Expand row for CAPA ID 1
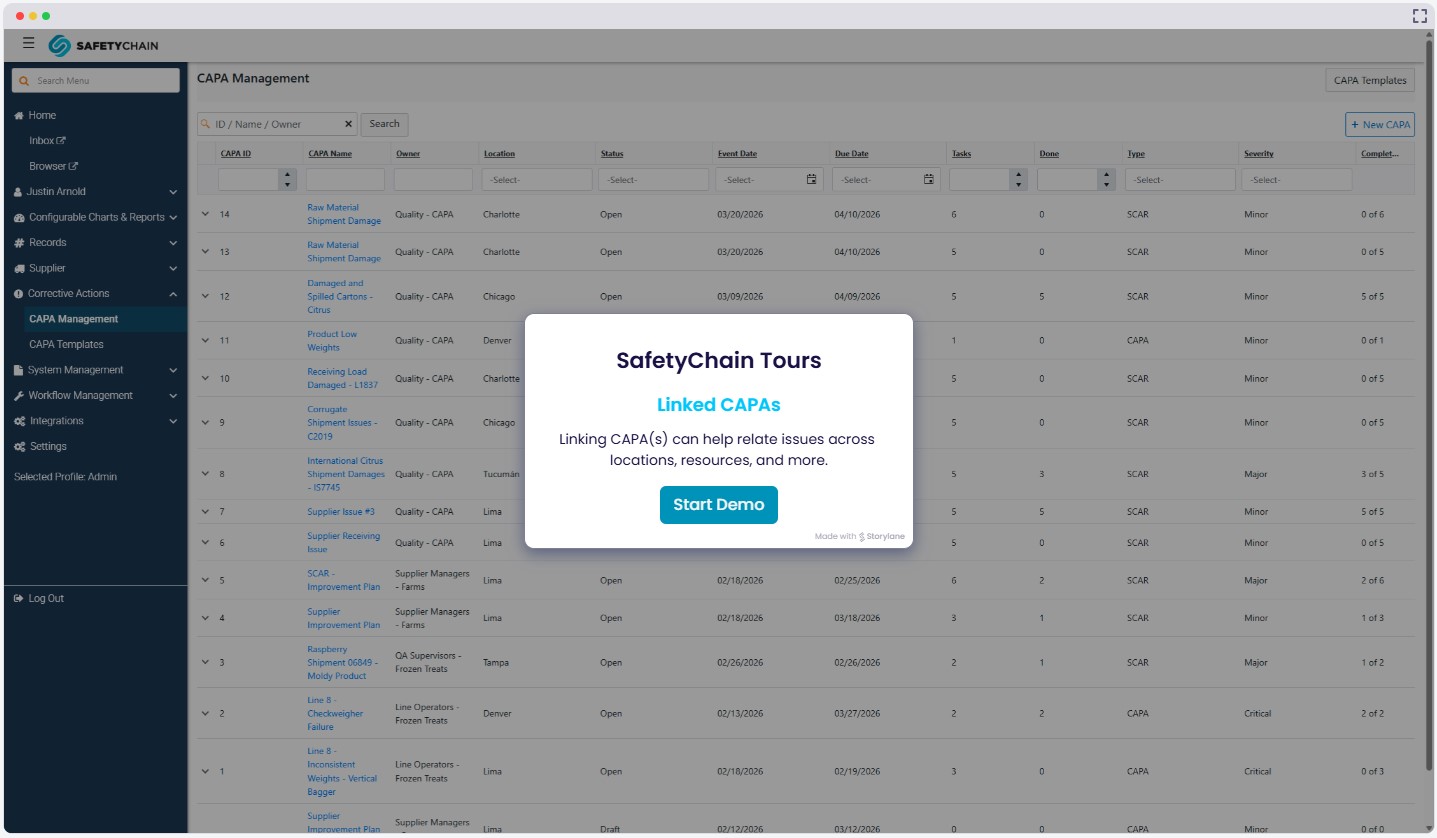The width and height of the screenshot is (1437, 838). click(x=205, y=771)
